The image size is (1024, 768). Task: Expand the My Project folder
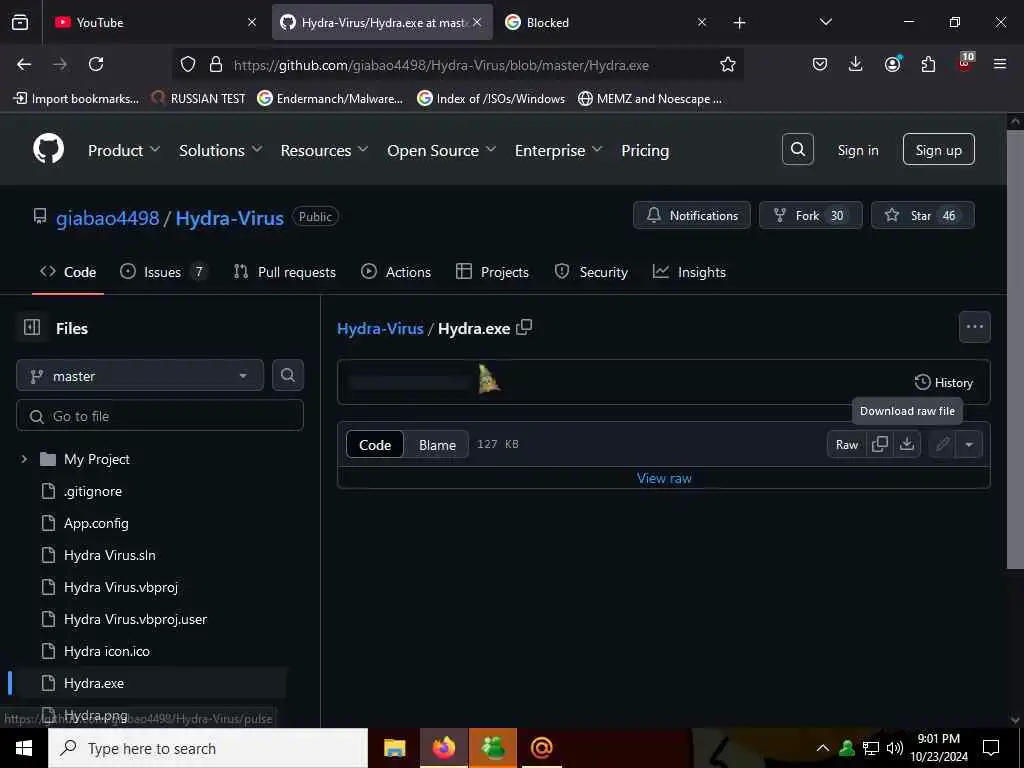(x=24, y=459)
